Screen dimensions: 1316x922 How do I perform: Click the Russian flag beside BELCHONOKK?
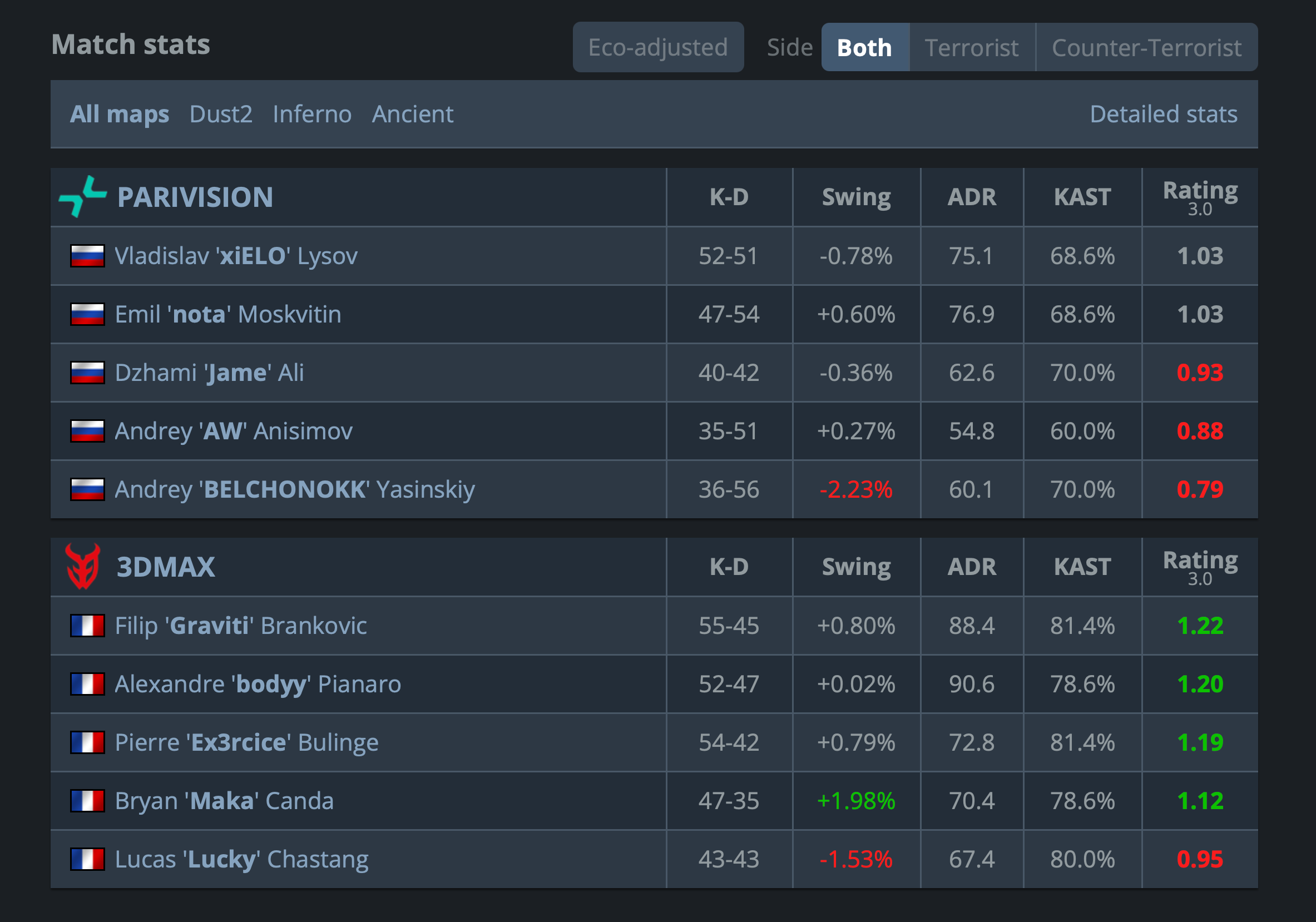[87, 489]
